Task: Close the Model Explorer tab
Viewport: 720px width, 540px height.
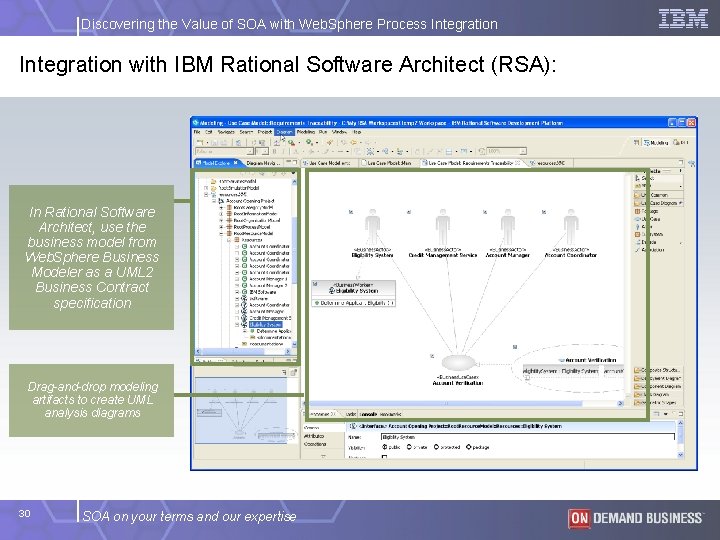Action: pos(236,163)
